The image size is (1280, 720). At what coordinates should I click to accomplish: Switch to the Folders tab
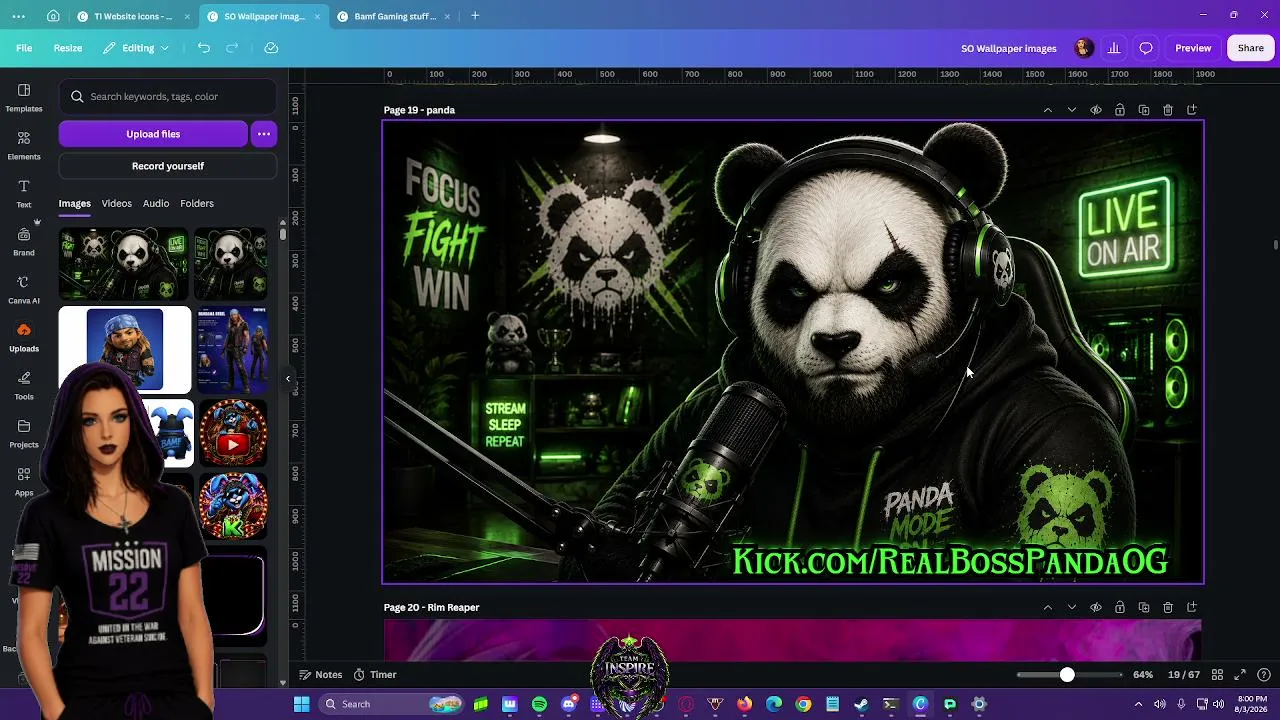(x=197, y=204)
